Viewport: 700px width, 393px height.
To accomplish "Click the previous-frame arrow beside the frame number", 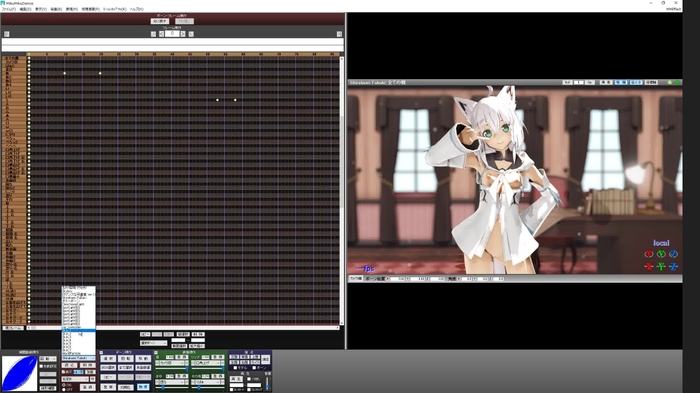I will pos(161,34).
